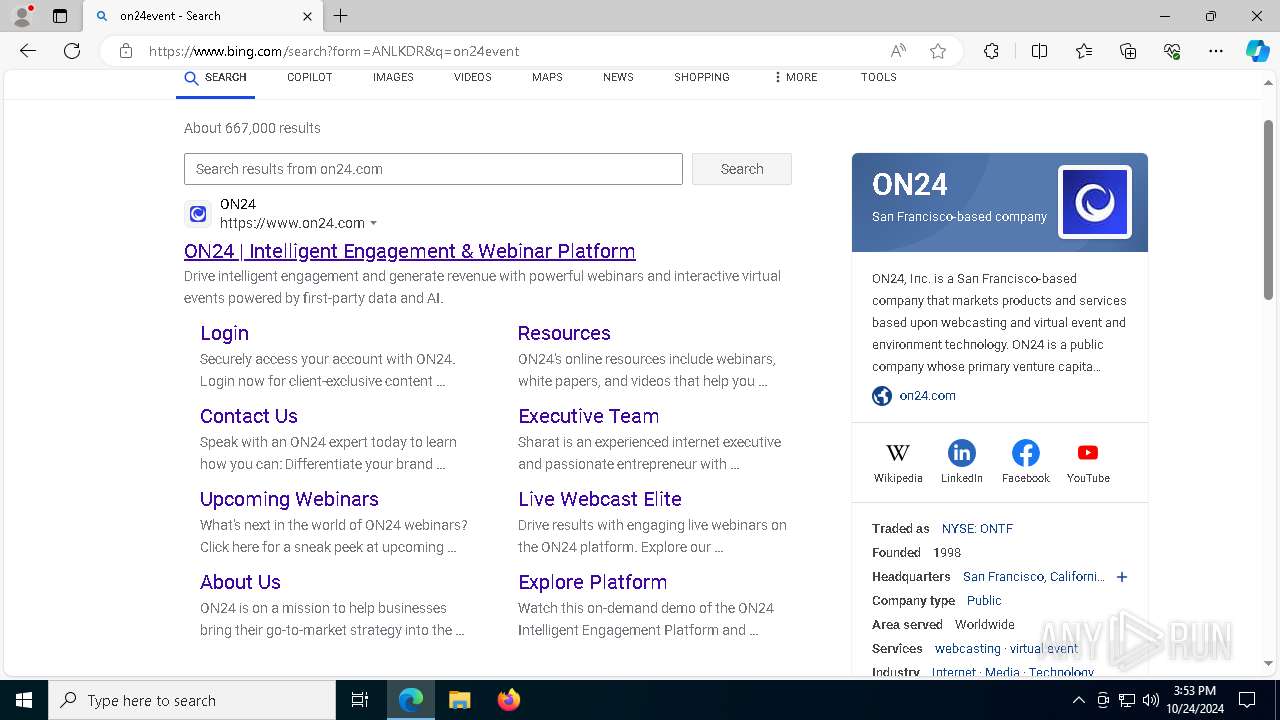The height and width of the screenshot is (720, 1280).
Task: Open ON24 LinkedIn profile
Action: tap(961, 463)
